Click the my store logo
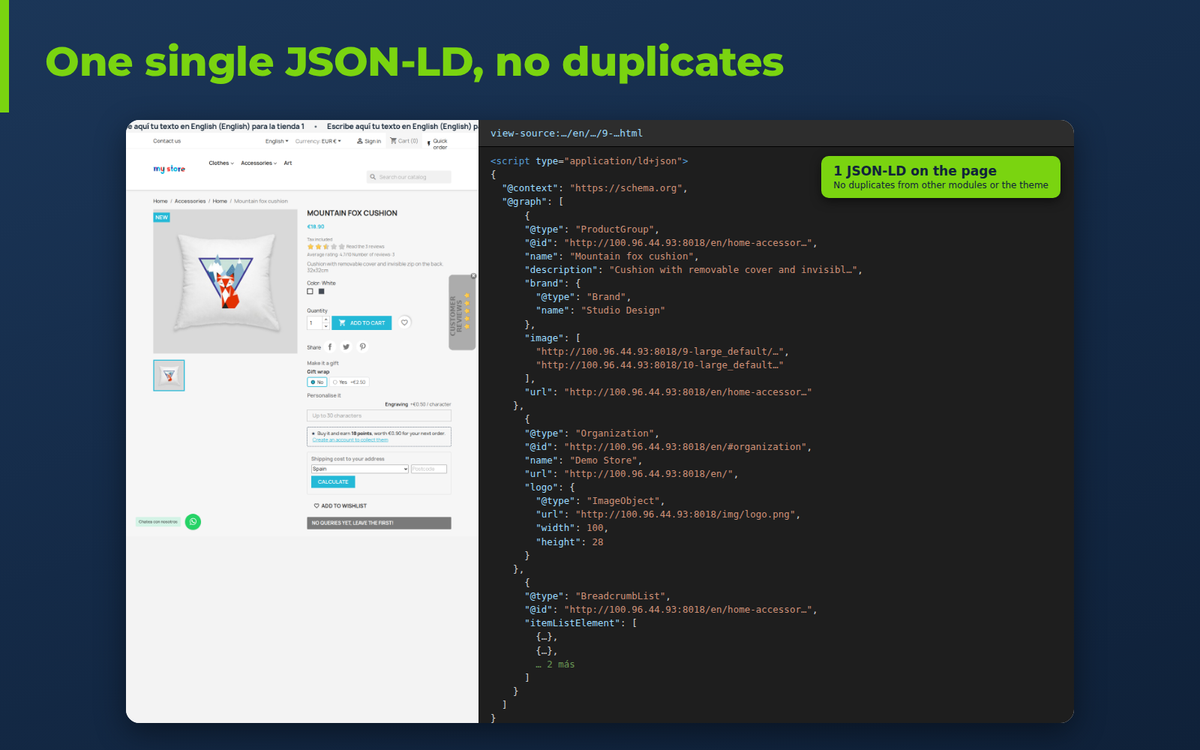This screenshot has width=1200, height=750. pyautogui.click(x=169, y=169)
